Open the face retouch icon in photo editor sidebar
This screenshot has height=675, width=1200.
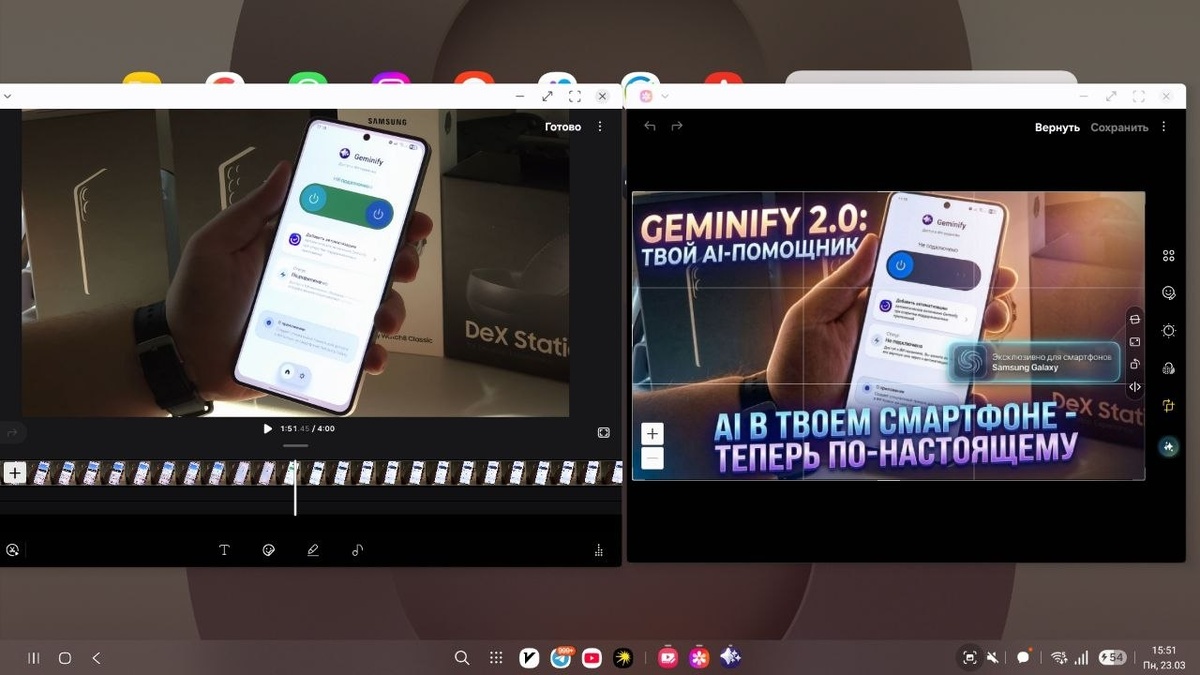1169,292
